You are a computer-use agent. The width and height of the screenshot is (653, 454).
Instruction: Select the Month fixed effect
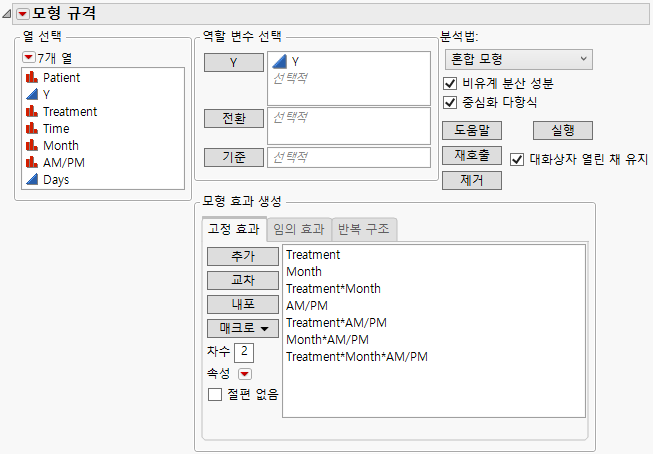click(x=304, y=272)
